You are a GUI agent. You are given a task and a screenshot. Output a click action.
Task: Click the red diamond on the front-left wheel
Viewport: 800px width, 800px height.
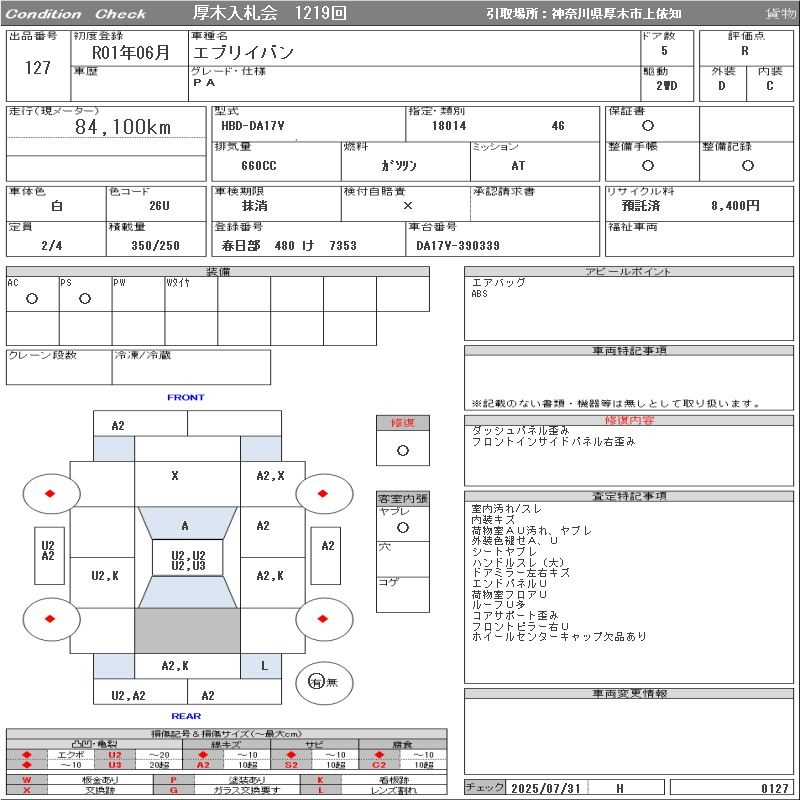[49, 493]
